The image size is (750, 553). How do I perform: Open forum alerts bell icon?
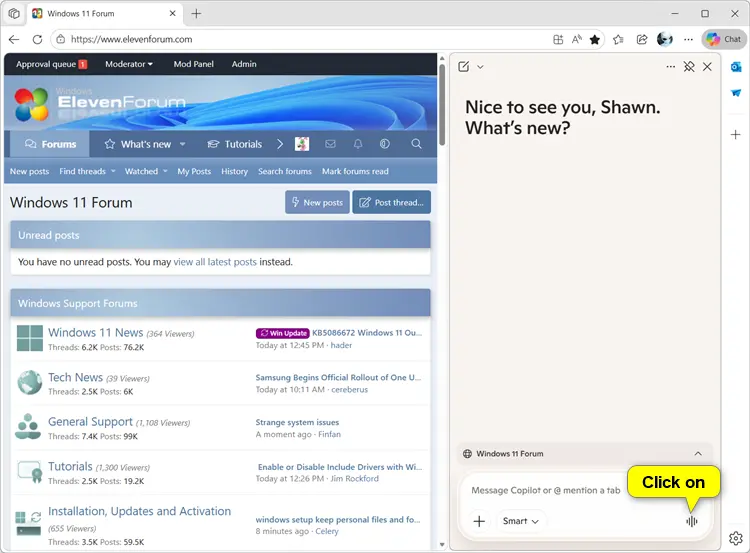tap(358, 144)
